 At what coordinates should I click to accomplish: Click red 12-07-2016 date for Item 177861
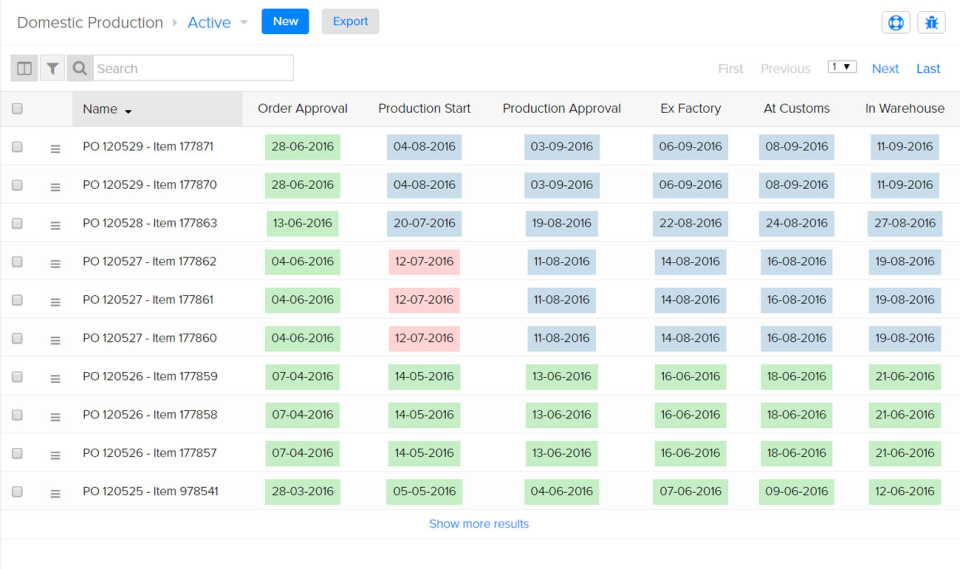tap(424, 300)
